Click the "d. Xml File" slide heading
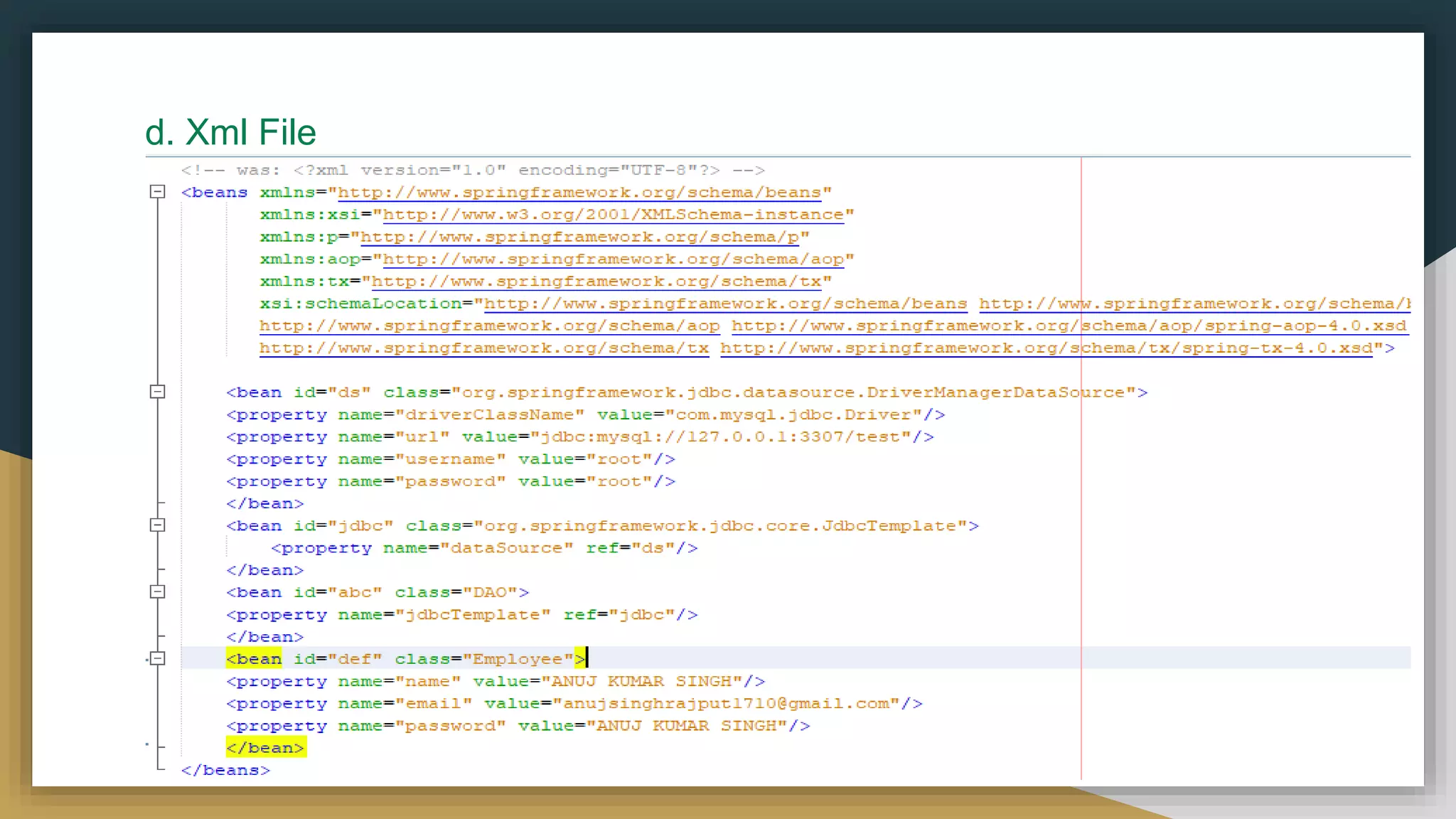The width and height of the screenshot is (1456, 819). 230,132
